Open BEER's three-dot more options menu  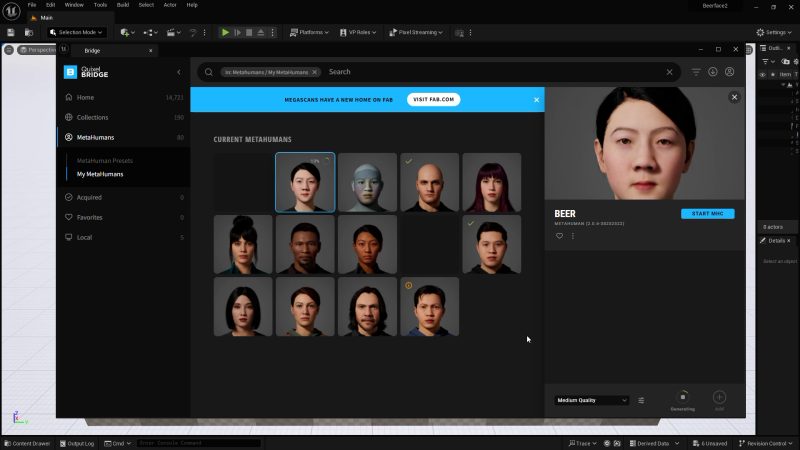pyautogui.click(x=573, y=236)
